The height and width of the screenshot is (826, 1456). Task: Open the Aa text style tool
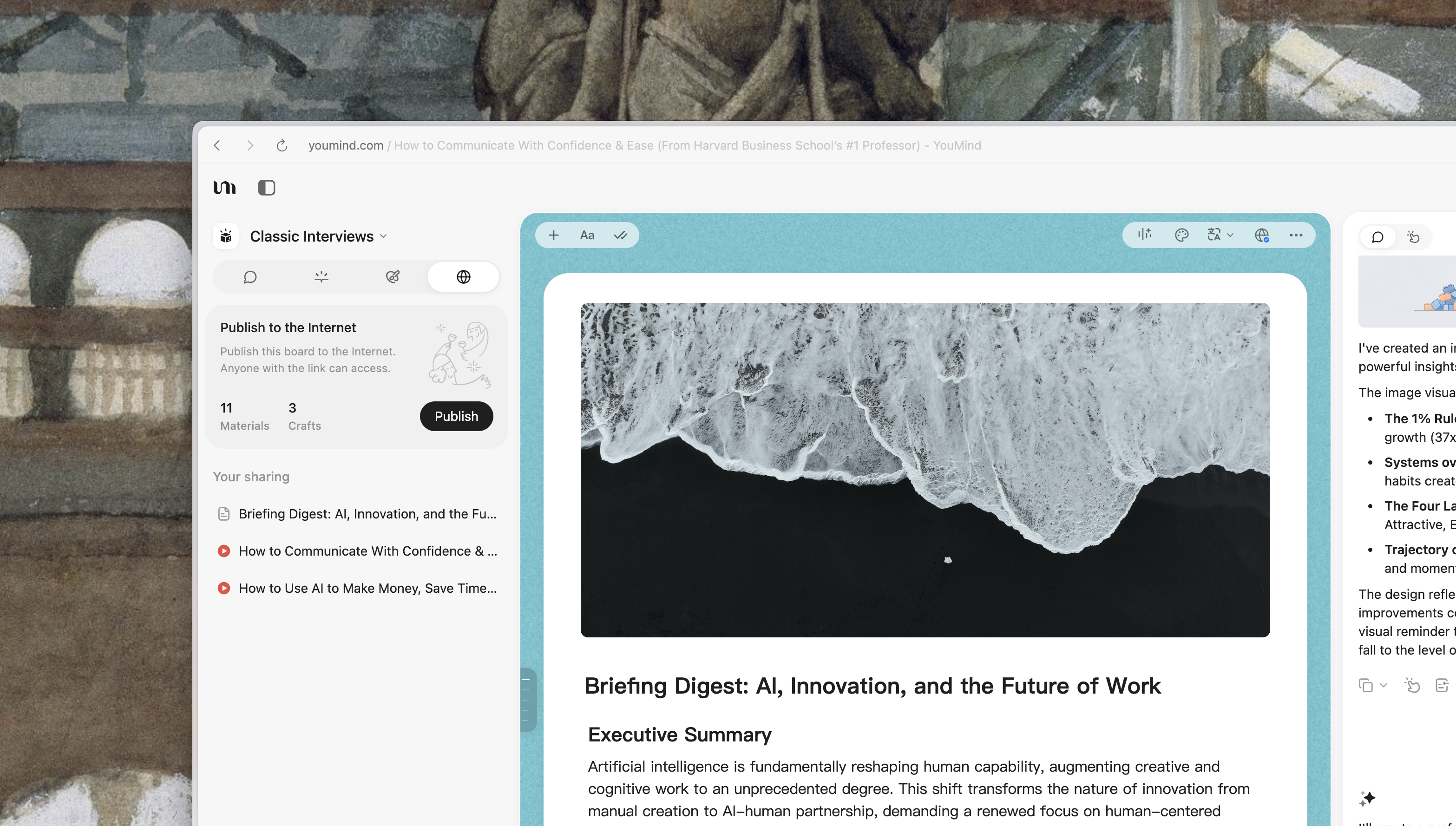point(587,235)
